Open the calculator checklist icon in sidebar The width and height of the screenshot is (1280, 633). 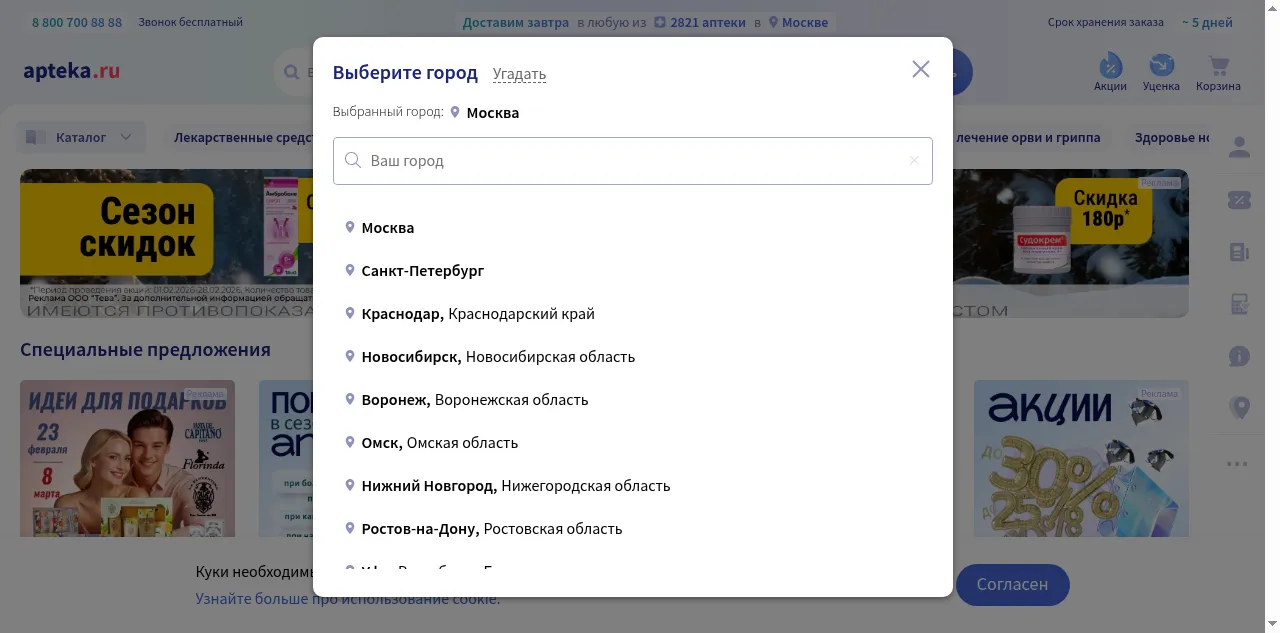pyautogui.click(x=1239, y=304)
